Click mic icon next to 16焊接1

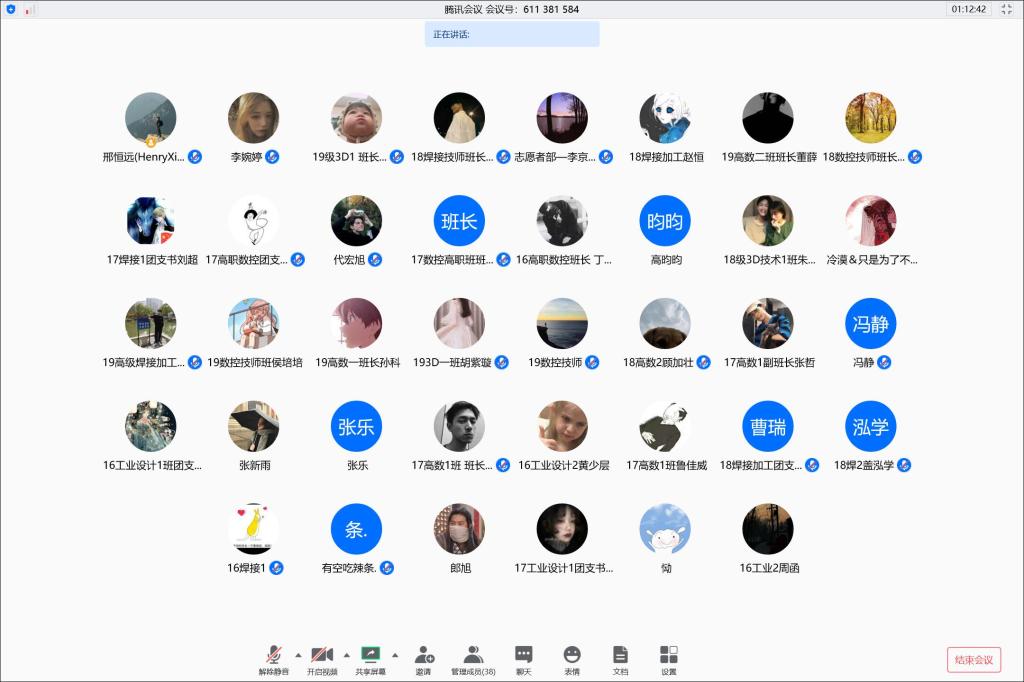click(x=276, y=568)
